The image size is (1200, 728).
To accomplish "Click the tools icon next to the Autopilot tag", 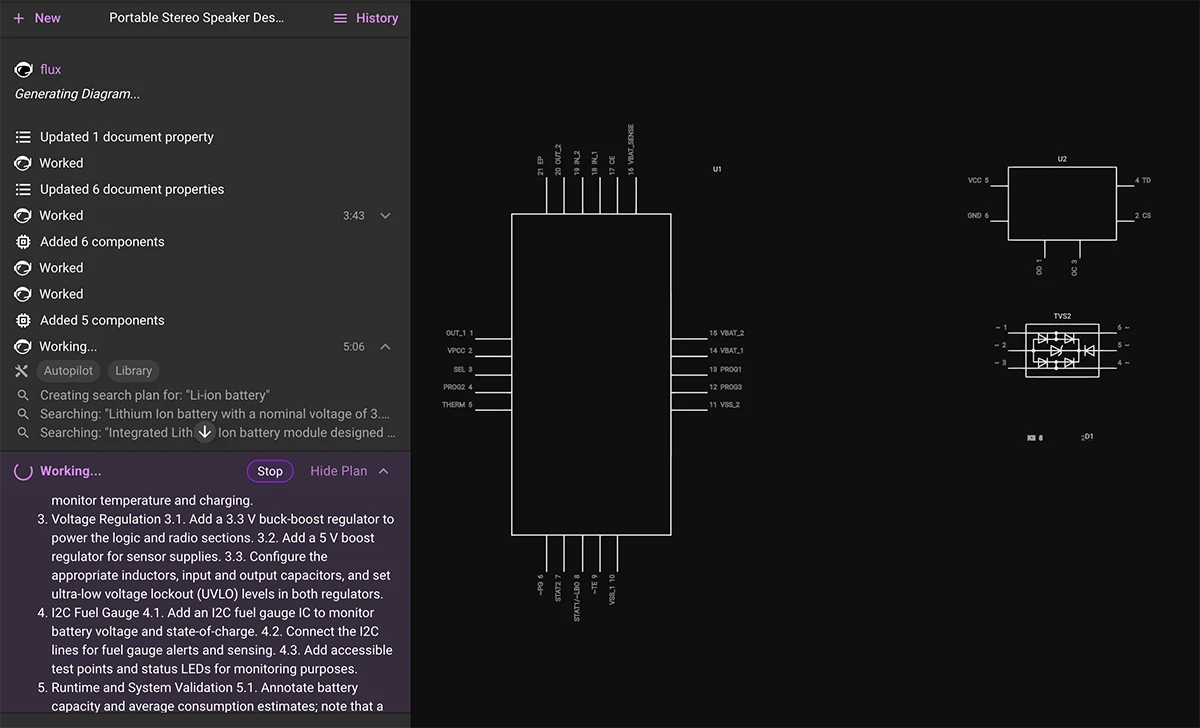I will click(23, 370).
